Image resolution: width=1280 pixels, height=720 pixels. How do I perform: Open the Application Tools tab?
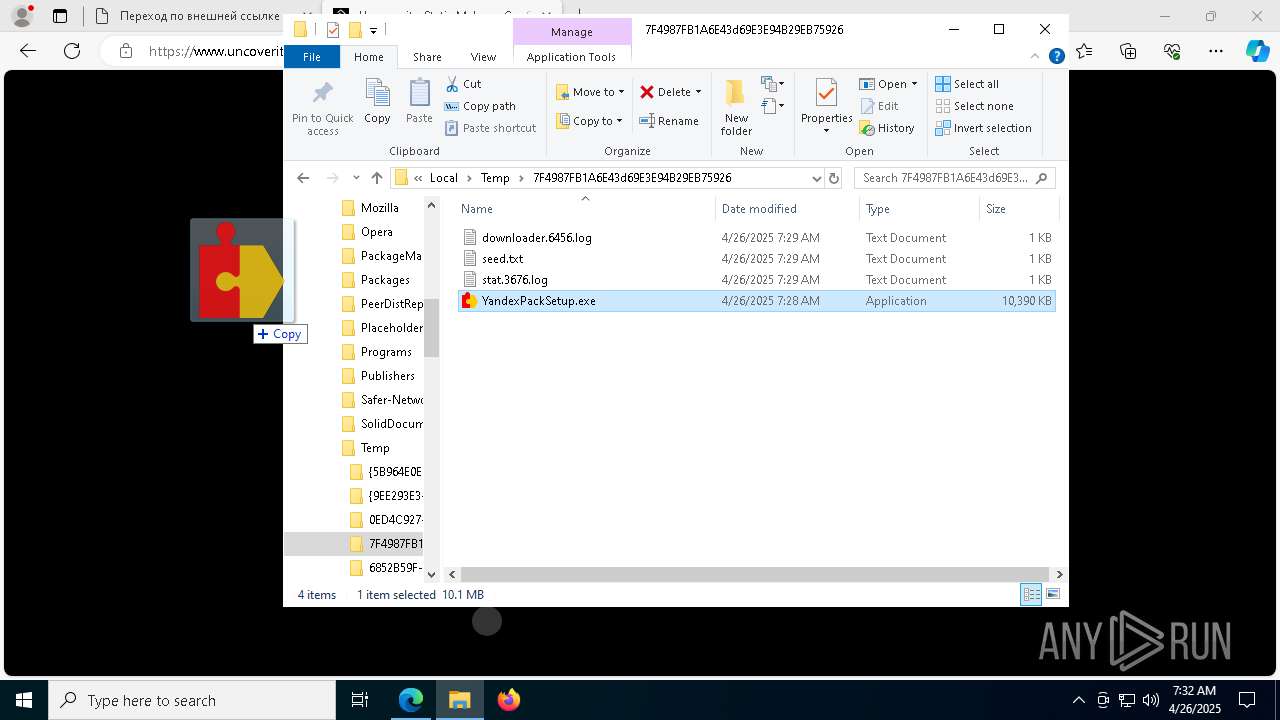pos(571,57)
